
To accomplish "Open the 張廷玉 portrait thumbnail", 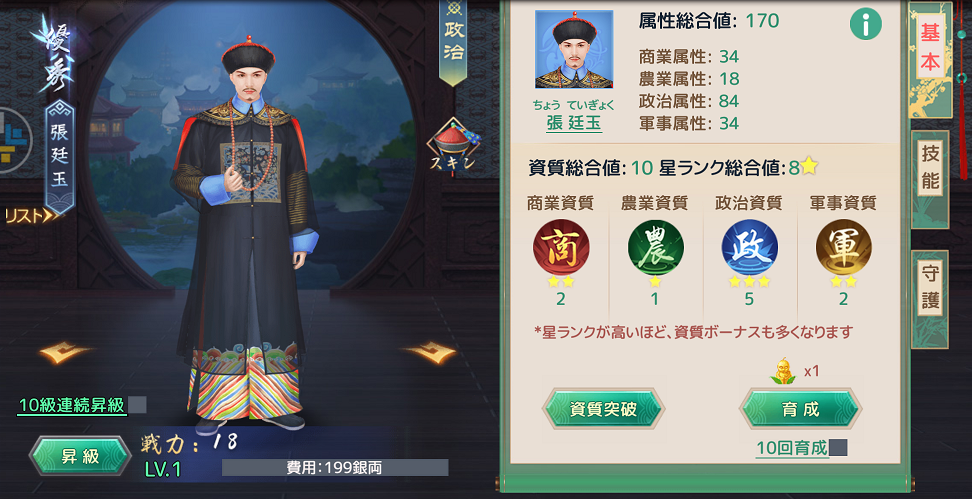I will point(574,49).
